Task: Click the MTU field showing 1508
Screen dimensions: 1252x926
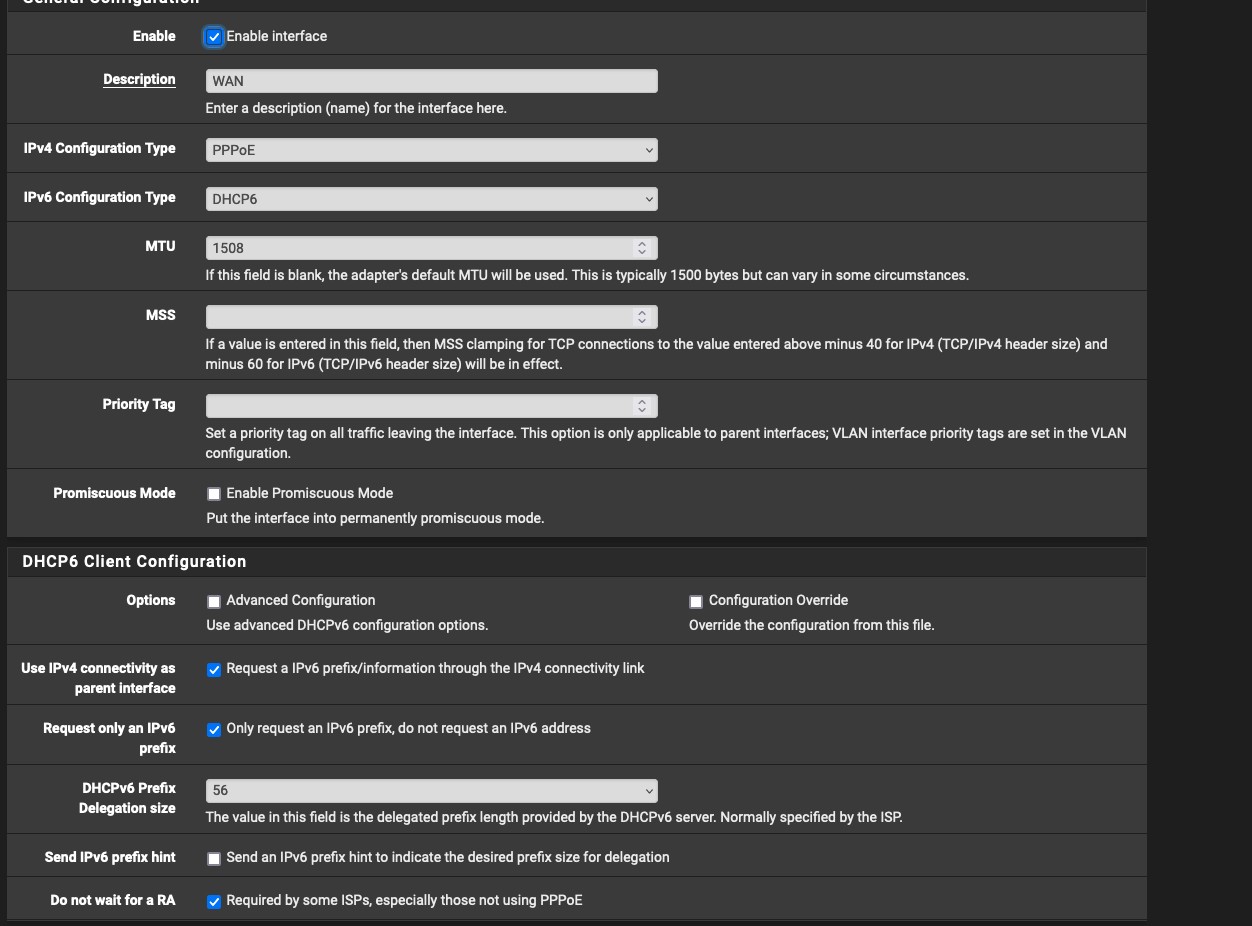Action: tap(420, 248)
